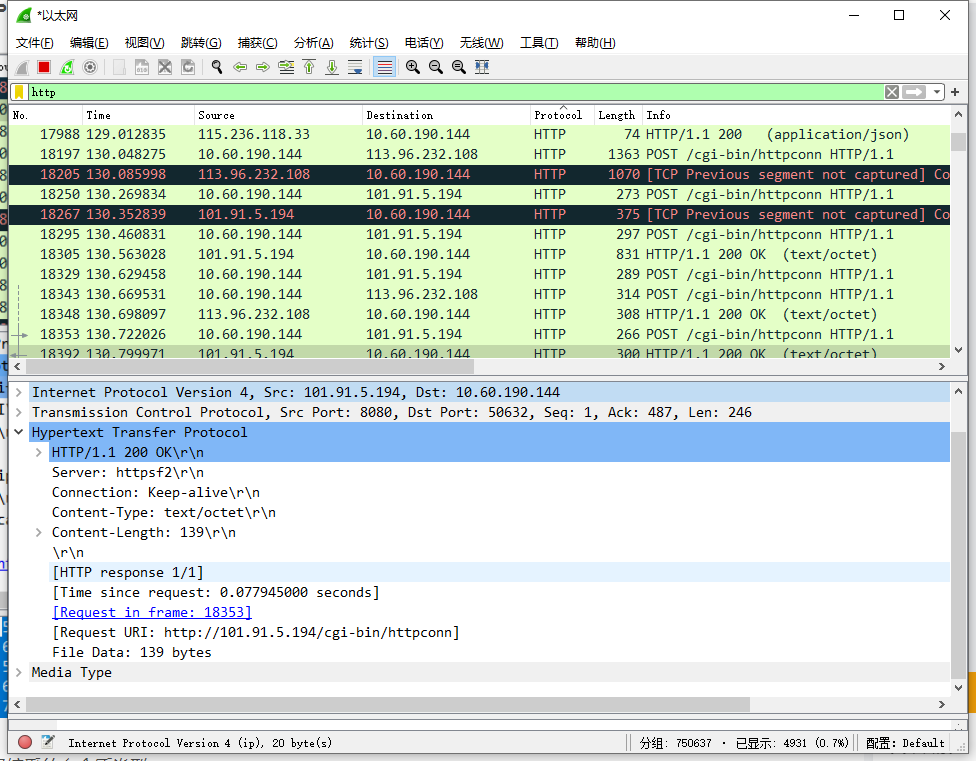Open the 分析(A) menu
The width and height of the screenshot is (976, 761).
click(x=314, y=43)
